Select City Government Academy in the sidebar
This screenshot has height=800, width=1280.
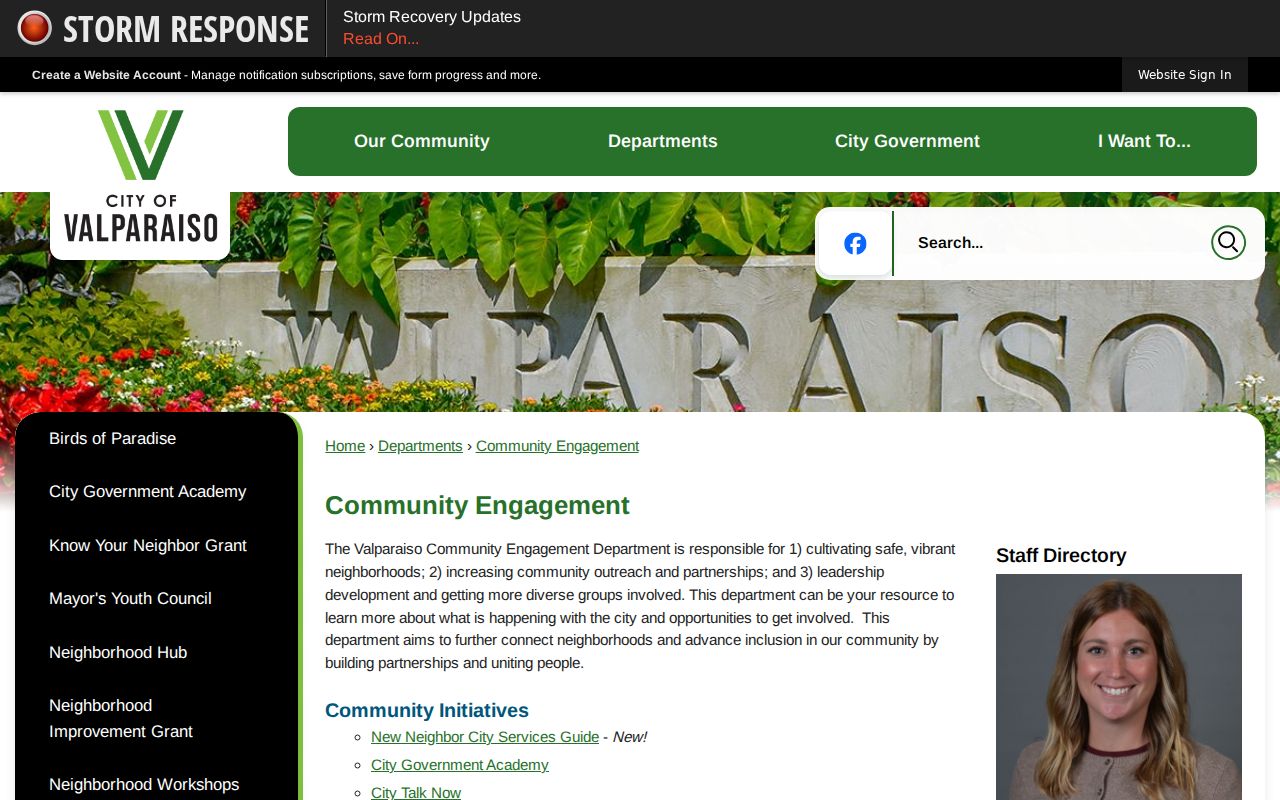coord(147,491)
